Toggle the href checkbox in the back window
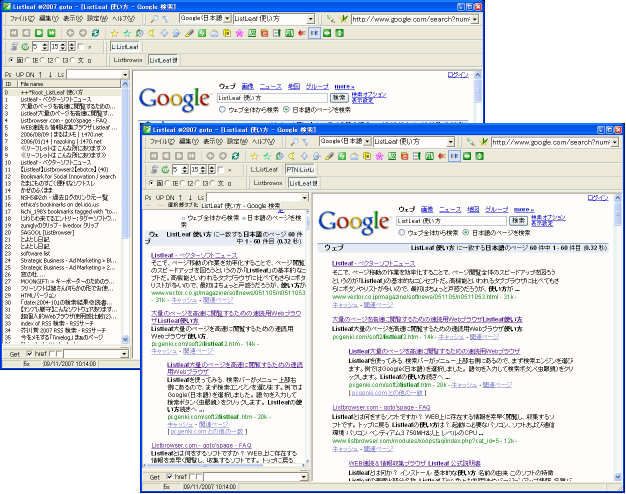Image resolution: width=626 pixels, height=494 pixels. [x=29, y=354]
